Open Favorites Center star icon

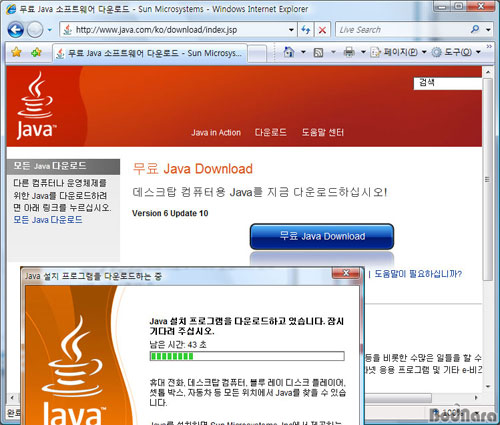[x=16, y=52]
